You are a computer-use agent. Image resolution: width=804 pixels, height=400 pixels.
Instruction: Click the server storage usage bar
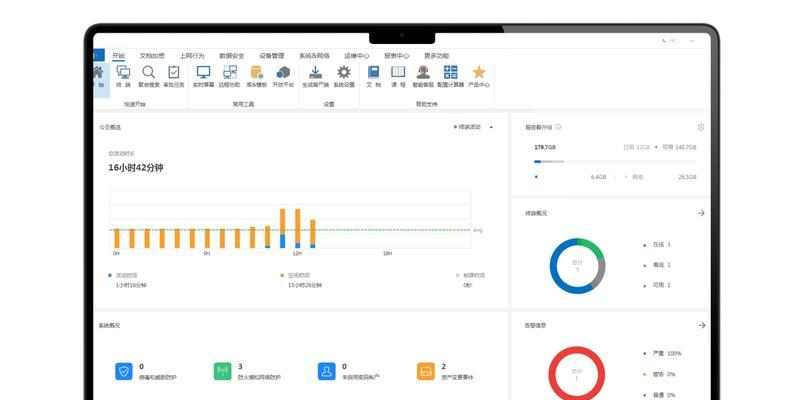click(x=615, y=162)
